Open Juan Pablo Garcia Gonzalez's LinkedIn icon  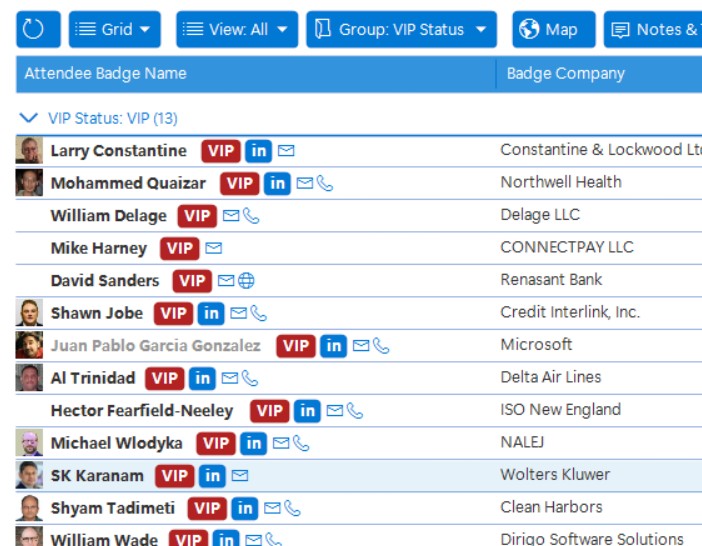(333, 346)
